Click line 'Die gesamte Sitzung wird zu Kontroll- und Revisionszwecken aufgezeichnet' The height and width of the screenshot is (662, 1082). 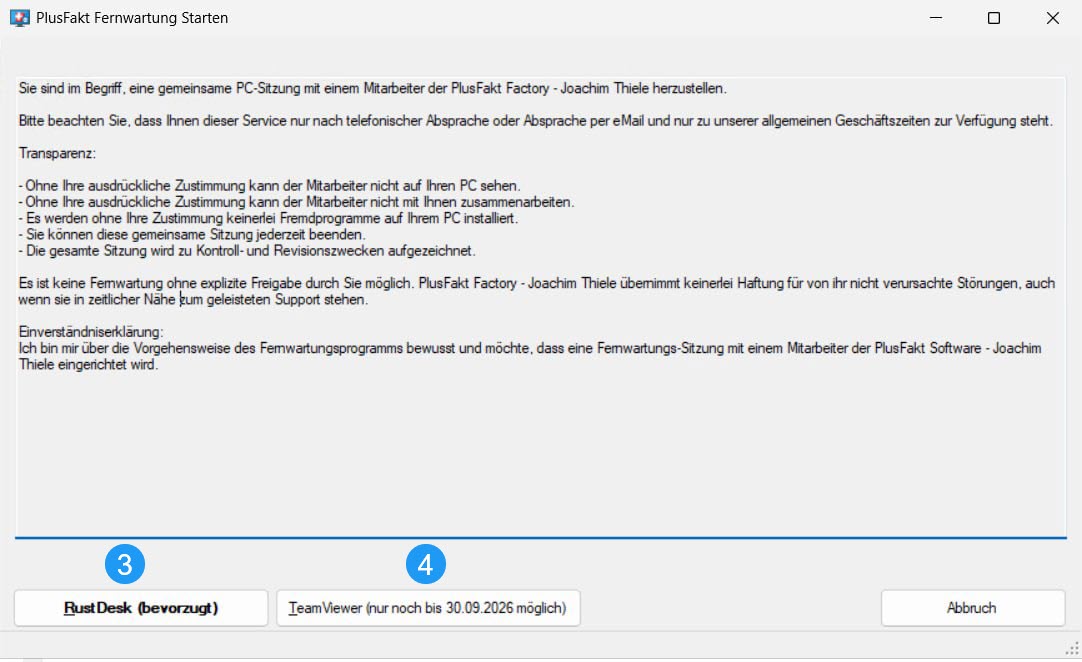pyautogui.click(x=247, y=251)
